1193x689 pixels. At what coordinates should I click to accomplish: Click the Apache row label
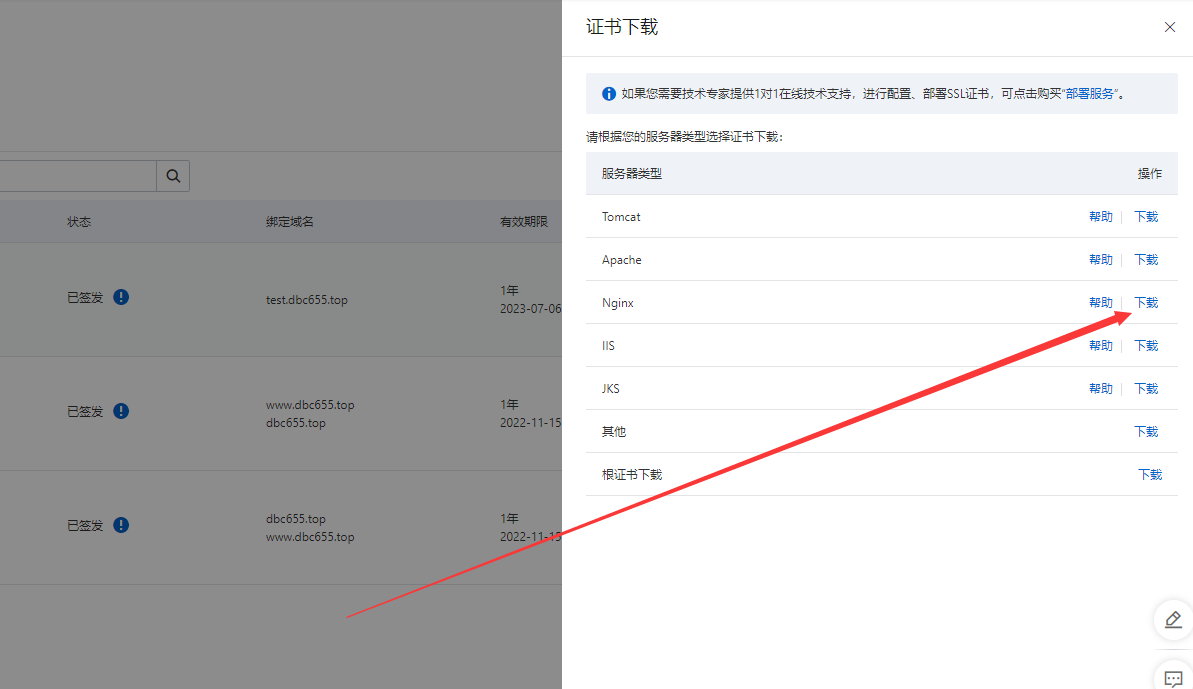coord(622,260)
